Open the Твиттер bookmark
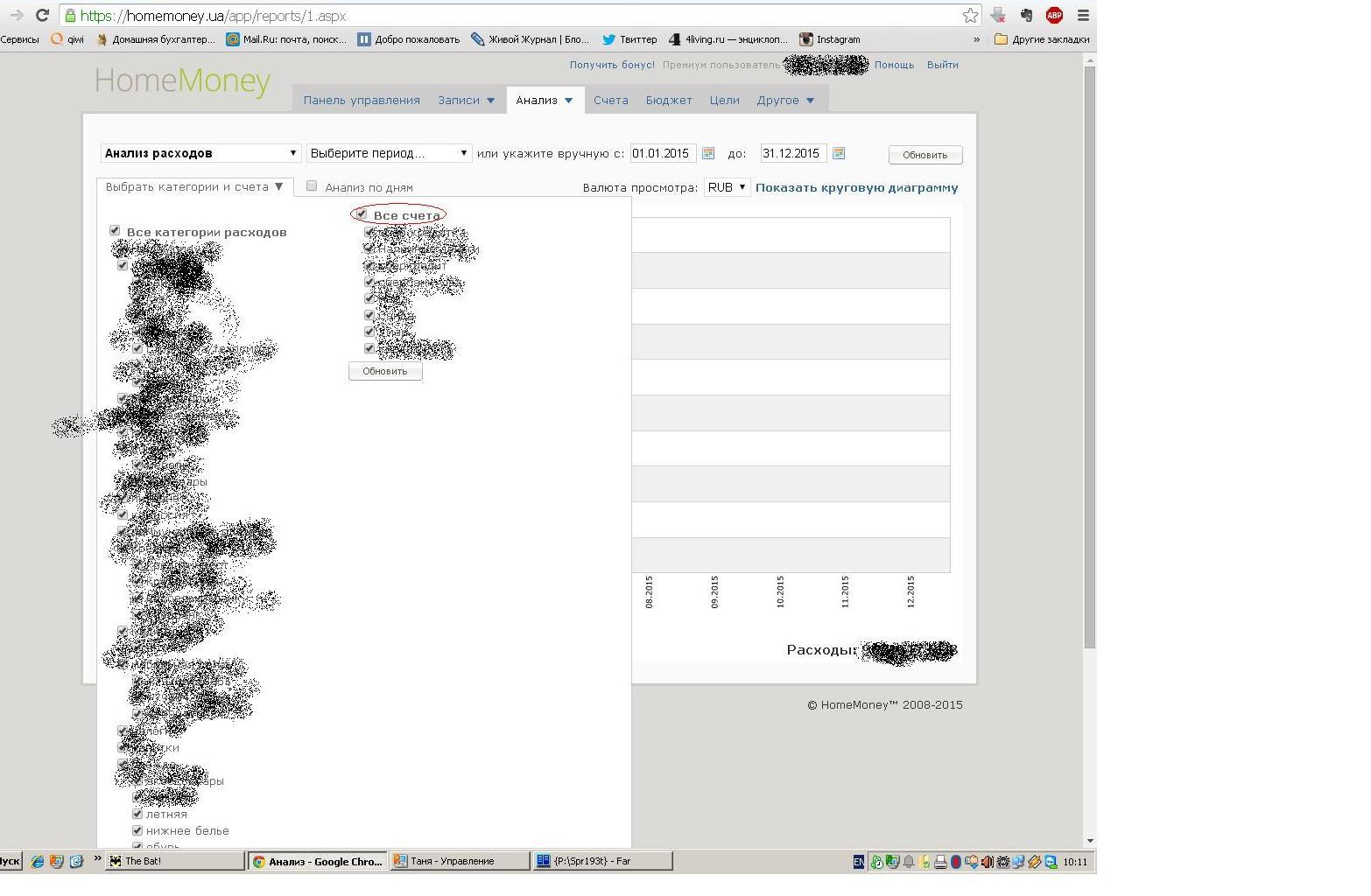 pos(629,39)
